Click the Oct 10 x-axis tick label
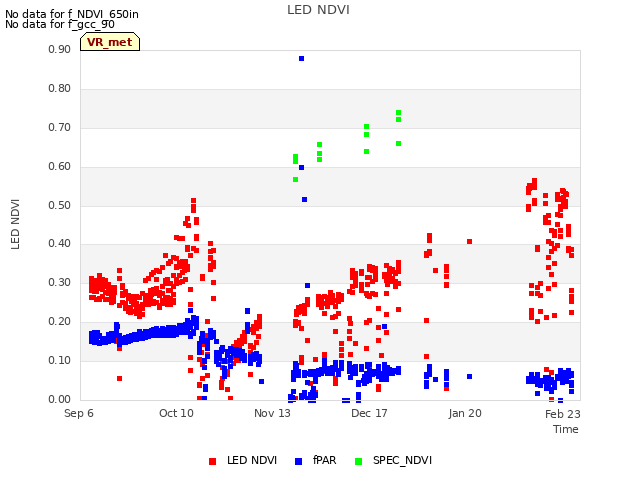640x480 pixels. (176, 413)
